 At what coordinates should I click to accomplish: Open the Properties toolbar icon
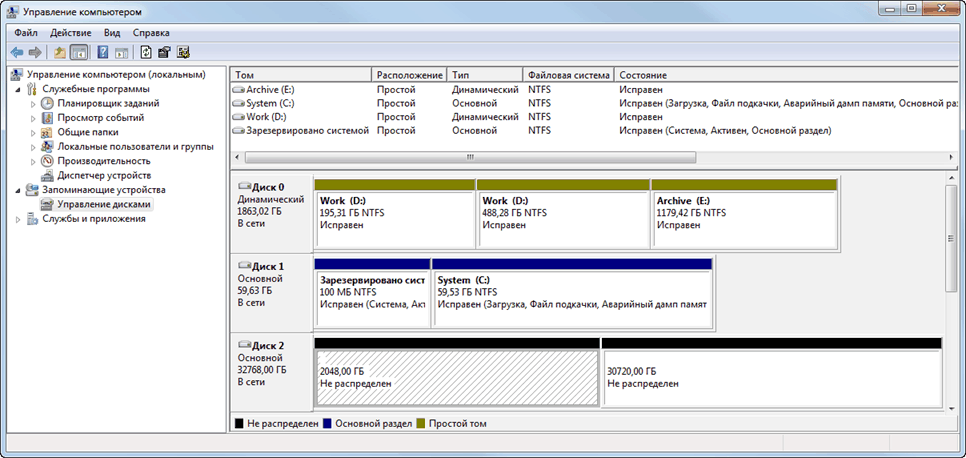click(165, 52)
